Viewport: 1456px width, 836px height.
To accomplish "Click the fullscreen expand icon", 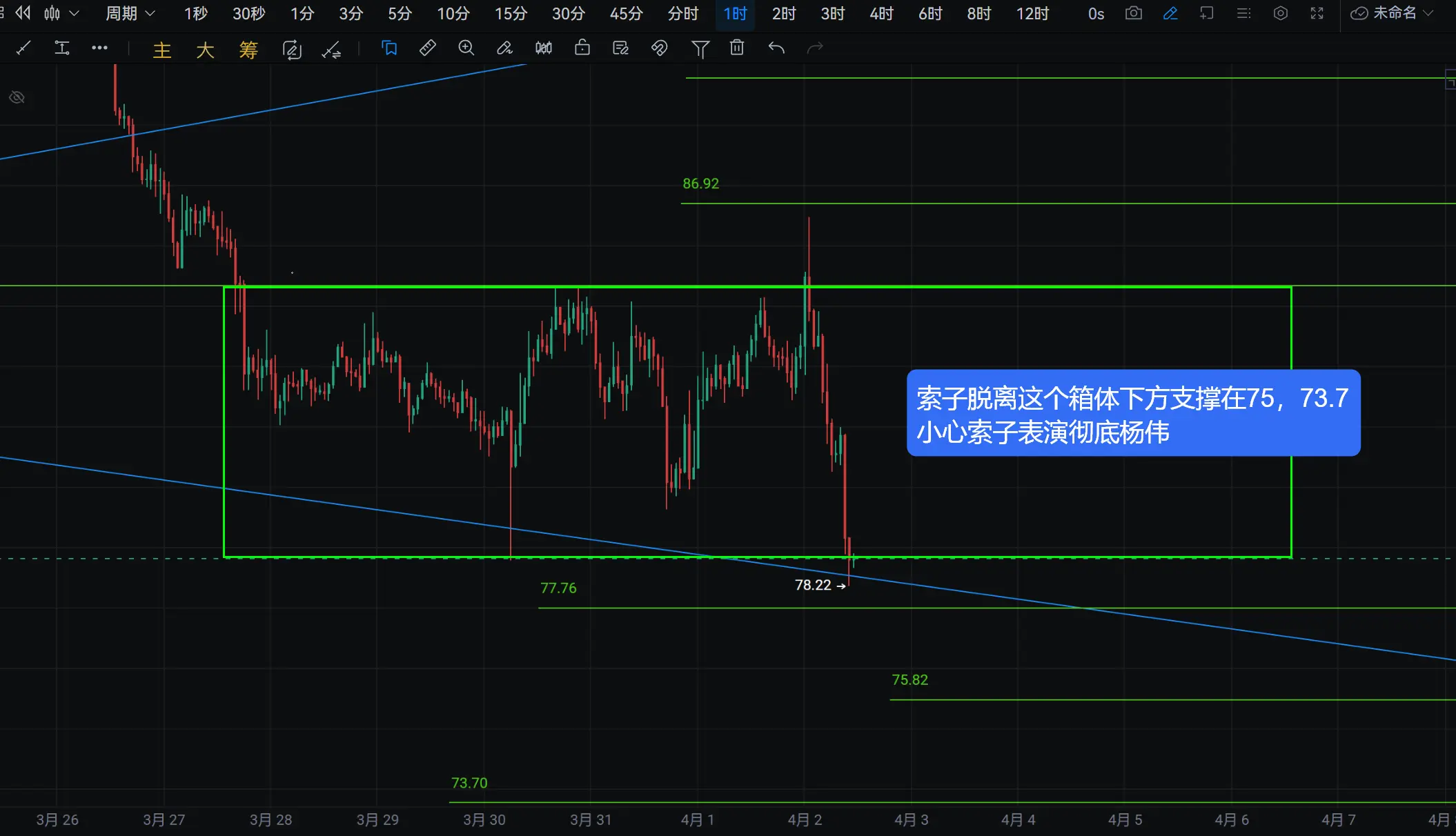I will [1317, 13].
